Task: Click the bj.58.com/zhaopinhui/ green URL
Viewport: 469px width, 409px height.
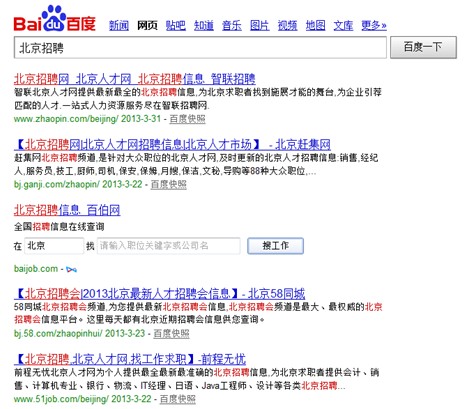Action: (58, 334)
